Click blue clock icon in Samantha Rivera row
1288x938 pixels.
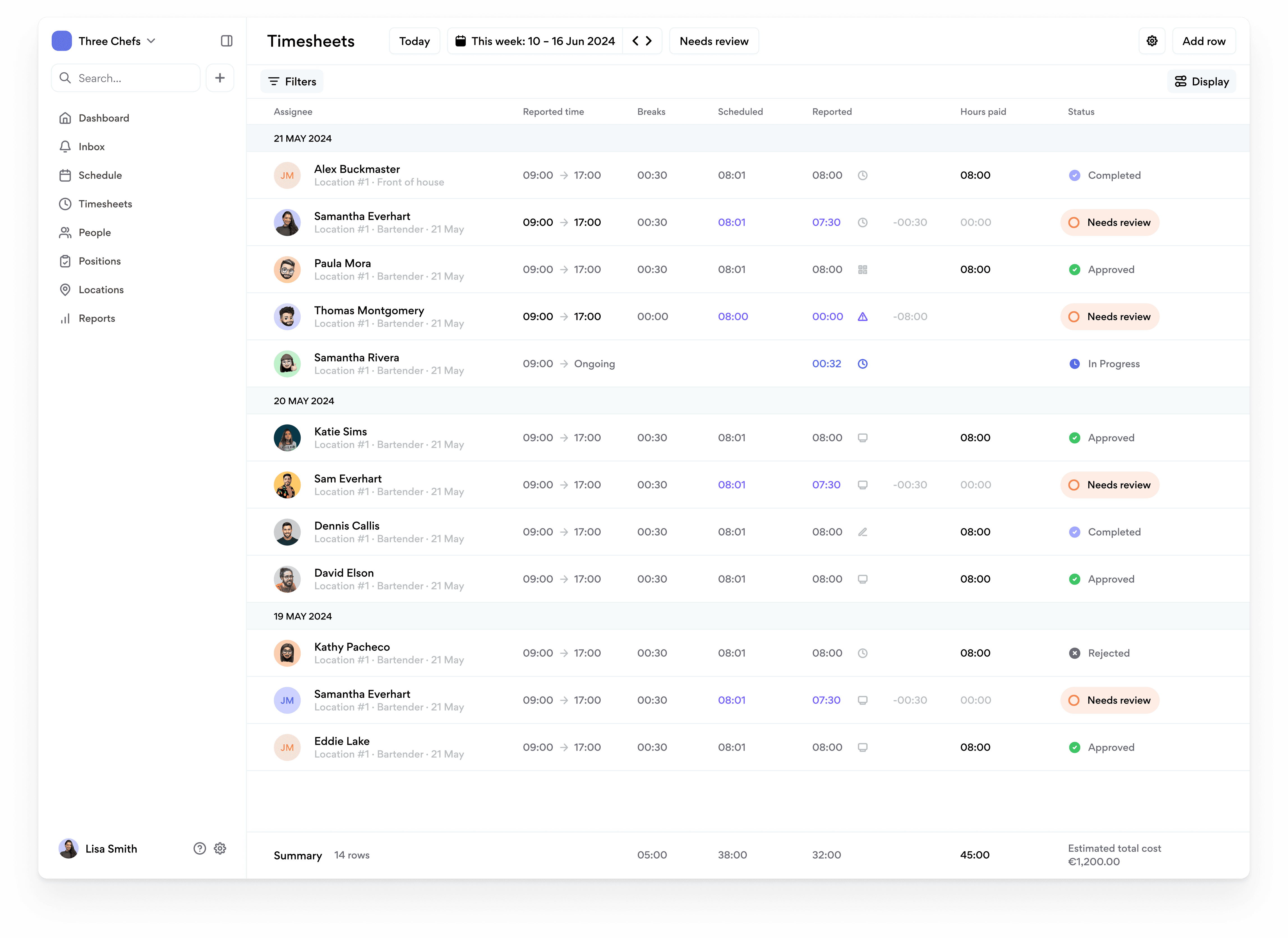[862, 364]
